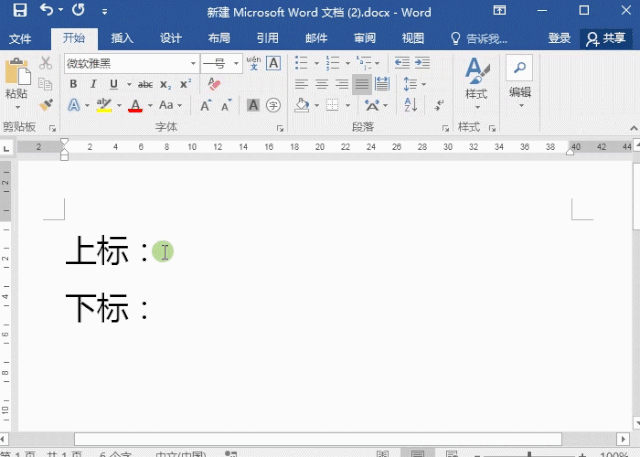Select the Format Painter brush
The height and width of the screenshot is (457, 640).
pyautogui.click(x=46, y=105)
